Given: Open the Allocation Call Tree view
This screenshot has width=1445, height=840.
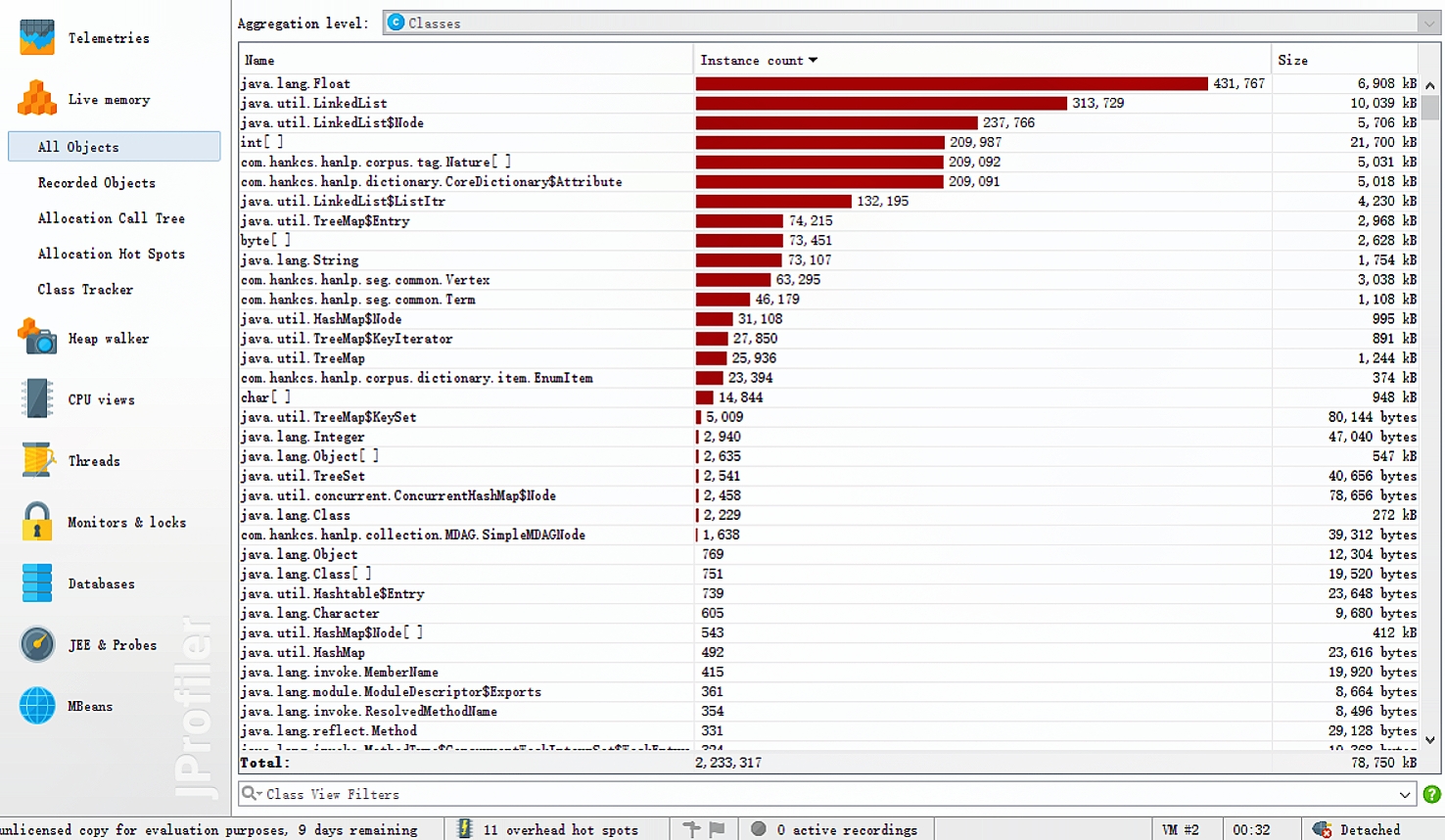Looking at the screenshot, I should coord(112,218).
